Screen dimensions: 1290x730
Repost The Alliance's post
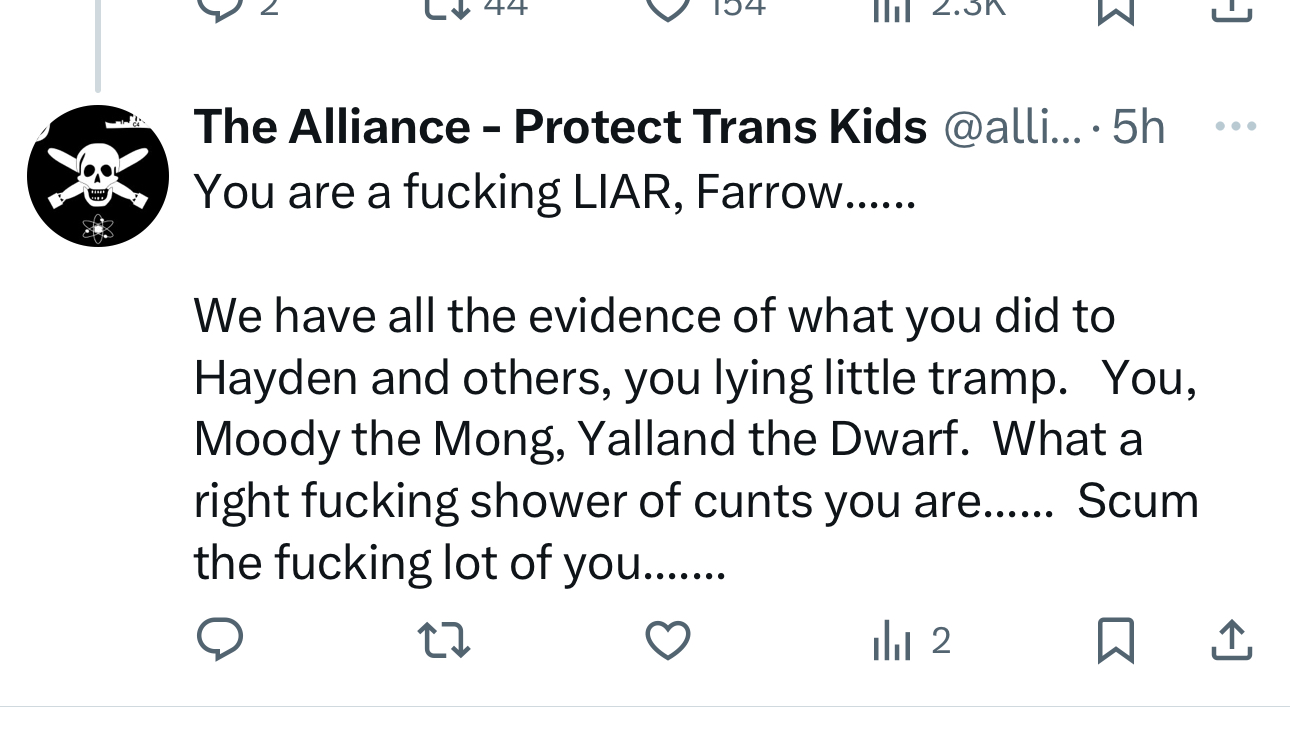444,640
